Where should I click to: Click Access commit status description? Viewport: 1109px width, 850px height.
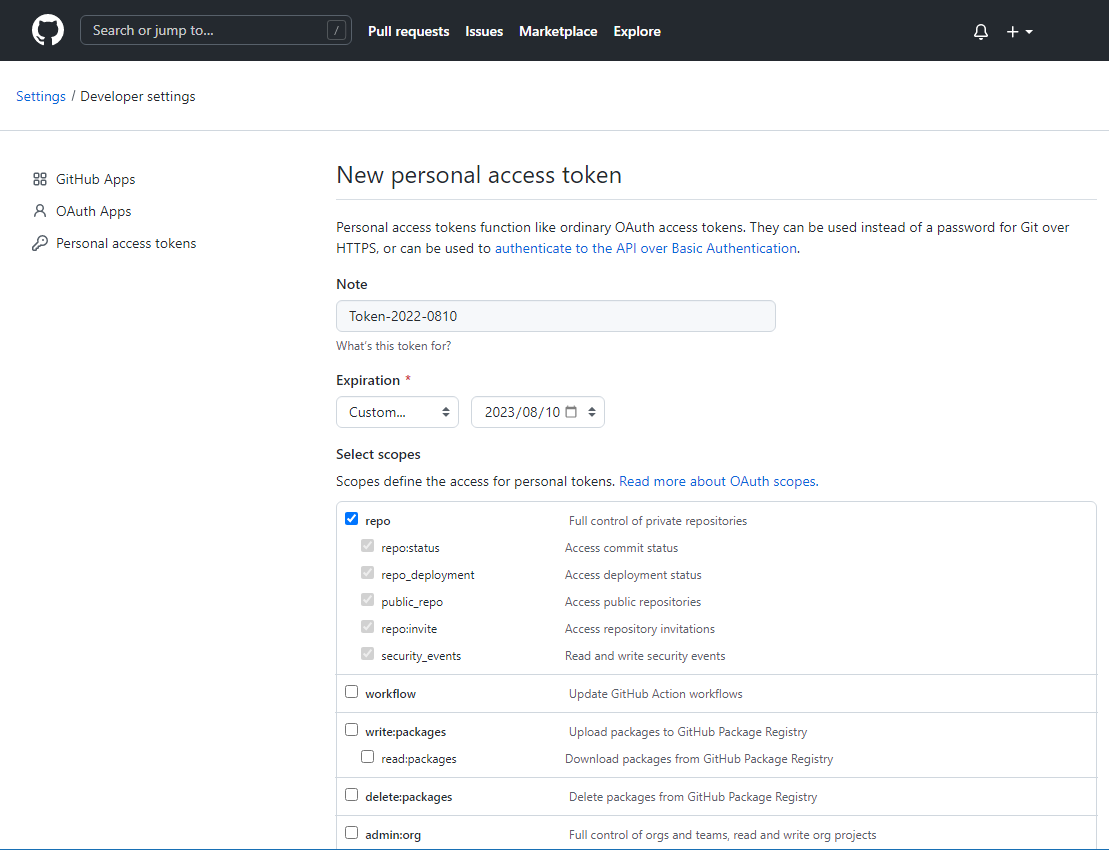621,548
